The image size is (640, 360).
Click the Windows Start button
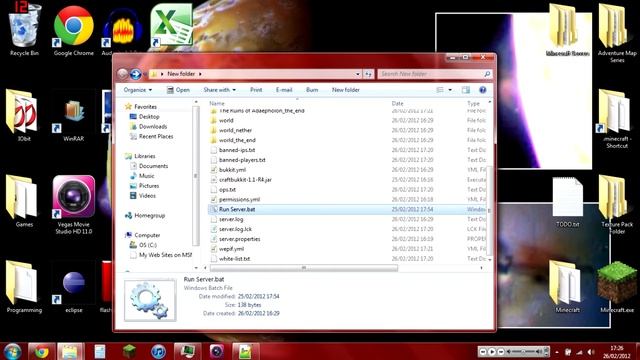[x=12, y=351]
